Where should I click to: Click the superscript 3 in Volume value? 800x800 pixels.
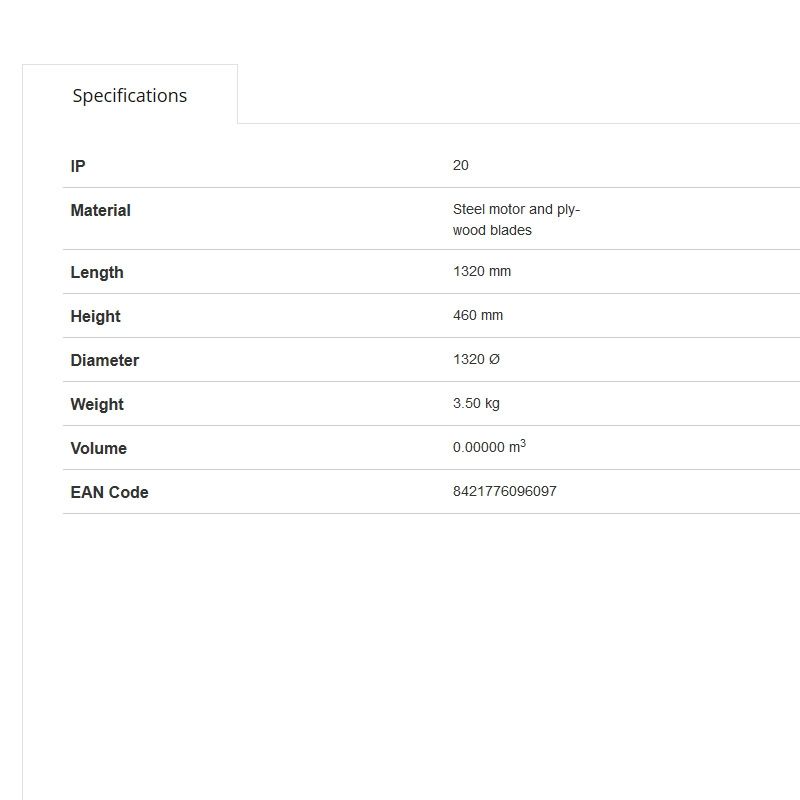tap(523, 443)
